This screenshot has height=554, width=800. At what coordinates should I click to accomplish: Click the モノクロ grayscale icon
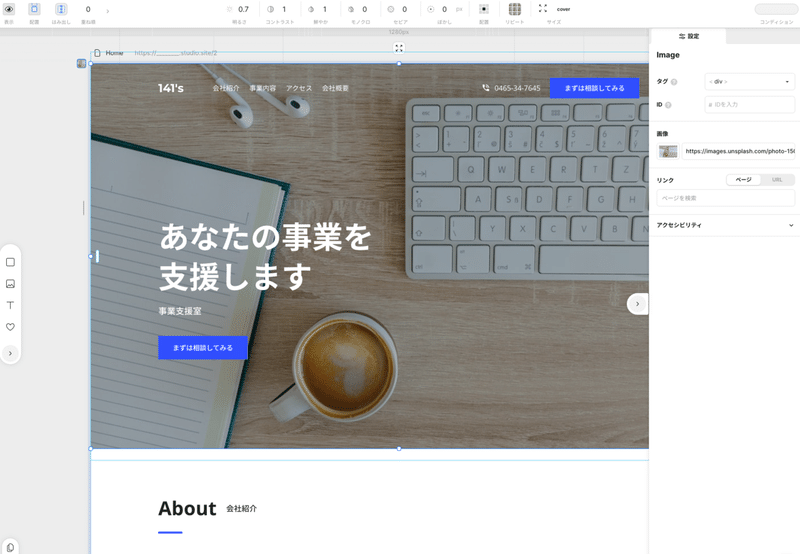(351, 9)
